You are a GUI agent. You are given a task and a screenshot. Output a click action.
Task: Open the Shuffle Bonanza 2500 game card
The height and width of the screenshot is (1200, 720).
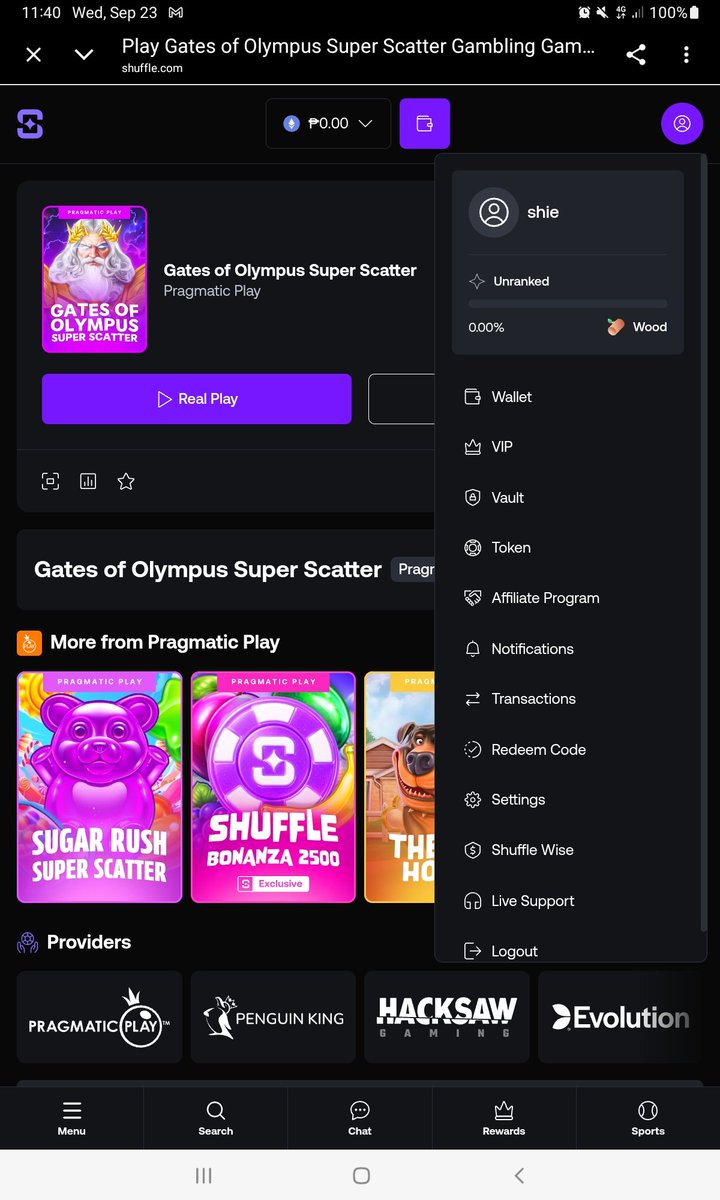[273, 787]
